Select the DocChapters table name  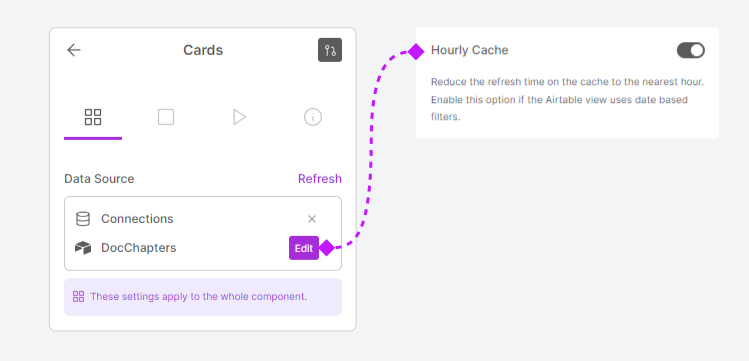139,248
